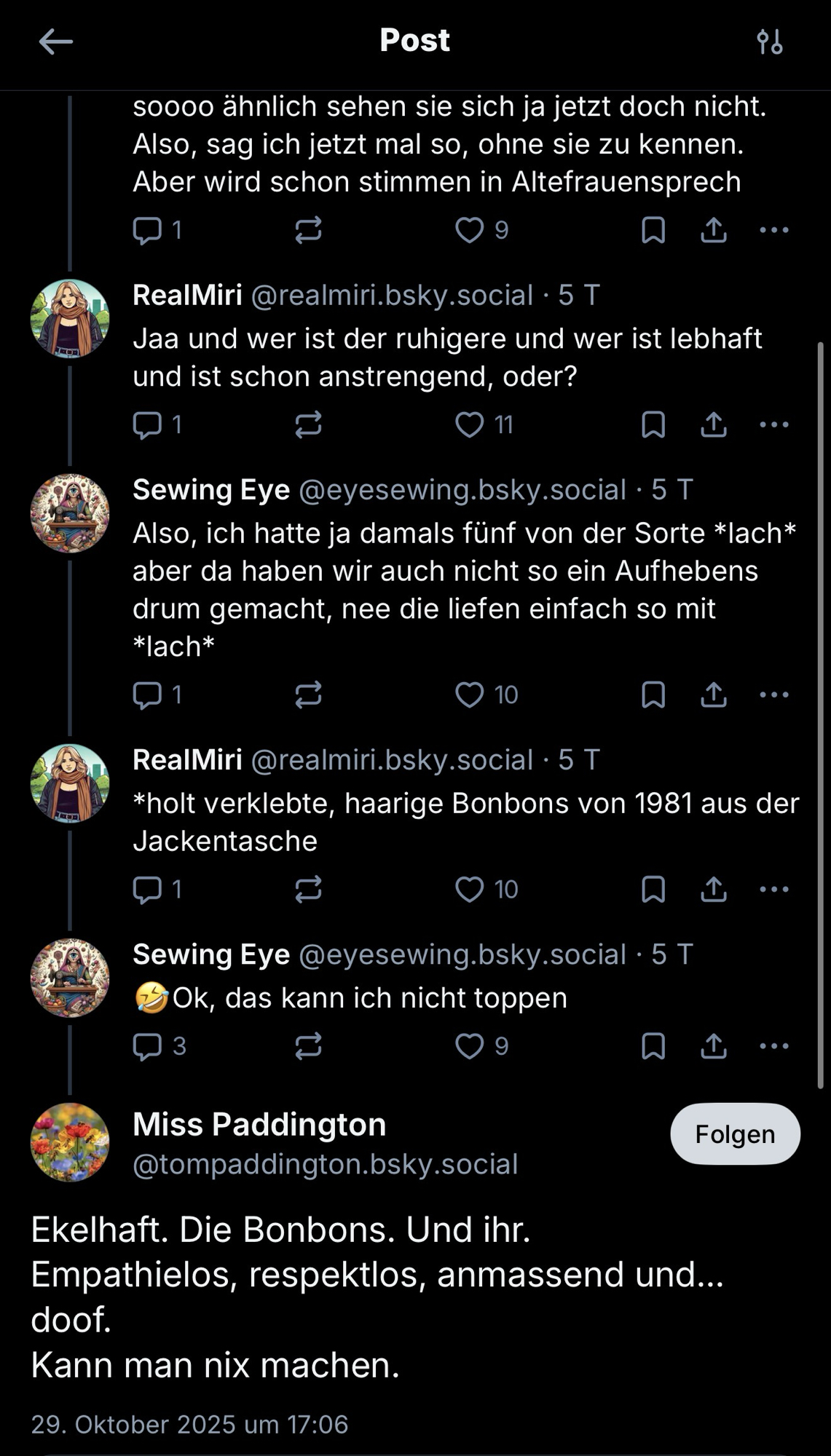Expand more options for 'kann ich nicht toppen' post

click(773, 1046)
